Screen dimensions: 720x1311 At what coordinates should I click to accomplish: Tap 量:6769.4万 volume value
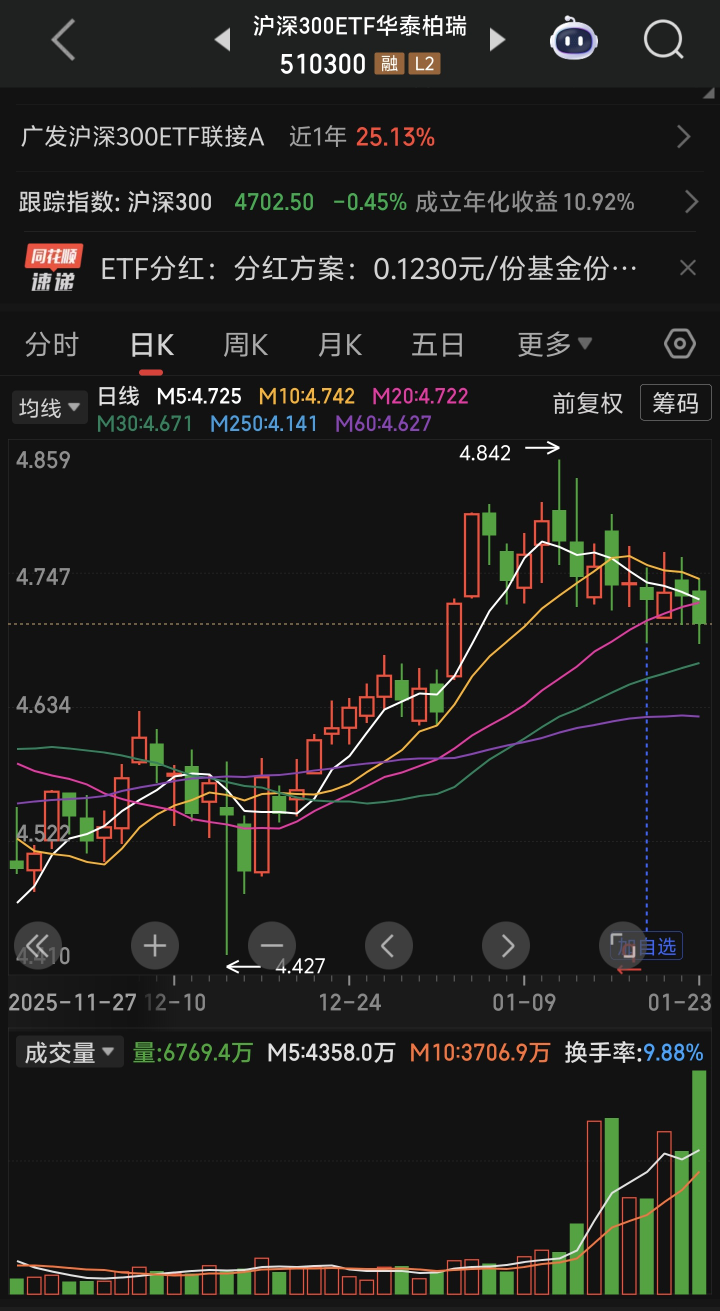[192, 1052]
